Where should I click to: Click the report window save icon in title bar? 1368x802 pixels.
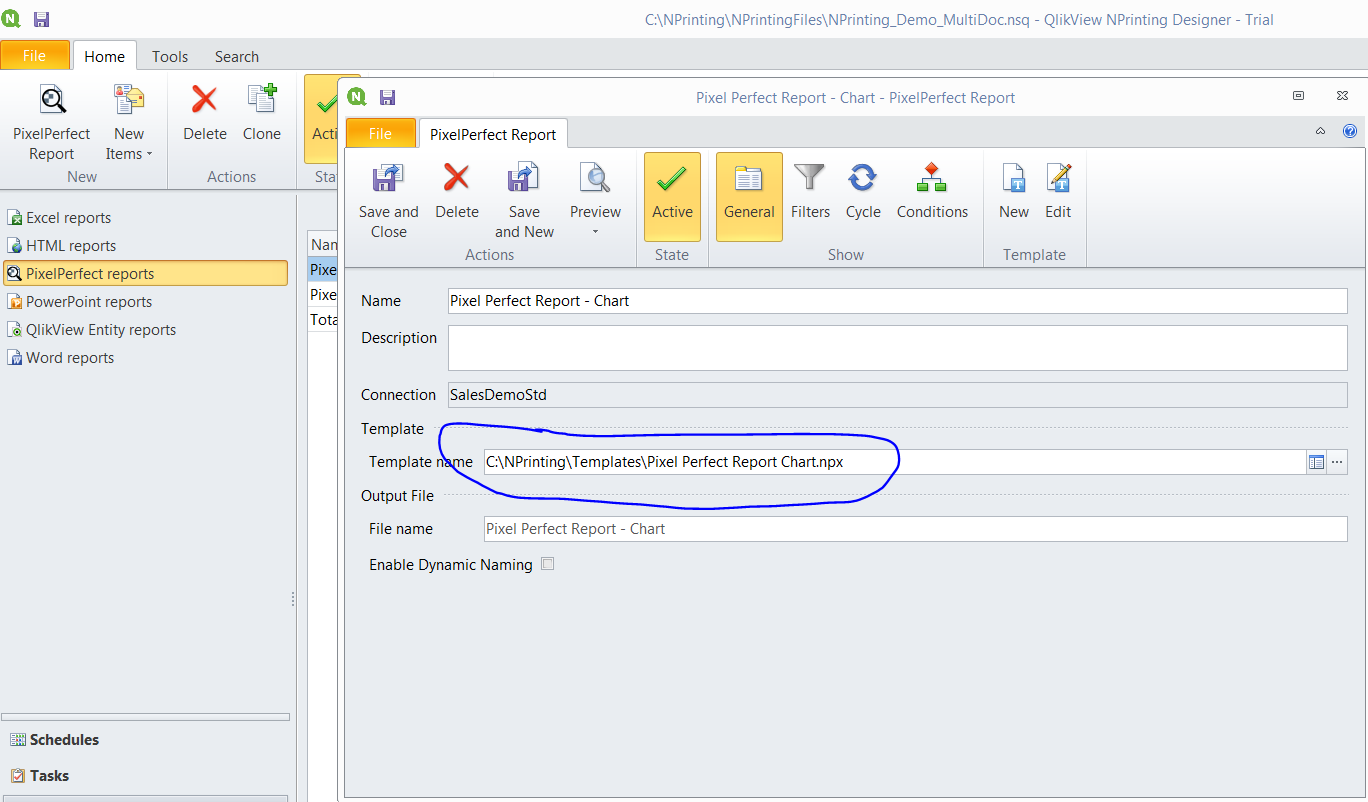387,97
